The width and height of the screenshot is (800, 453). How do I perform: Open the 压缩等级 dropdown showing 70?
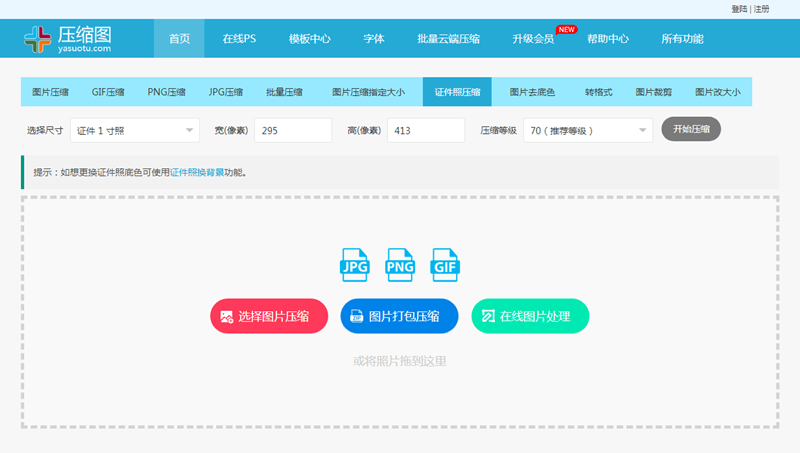click(x=588, y=131)
